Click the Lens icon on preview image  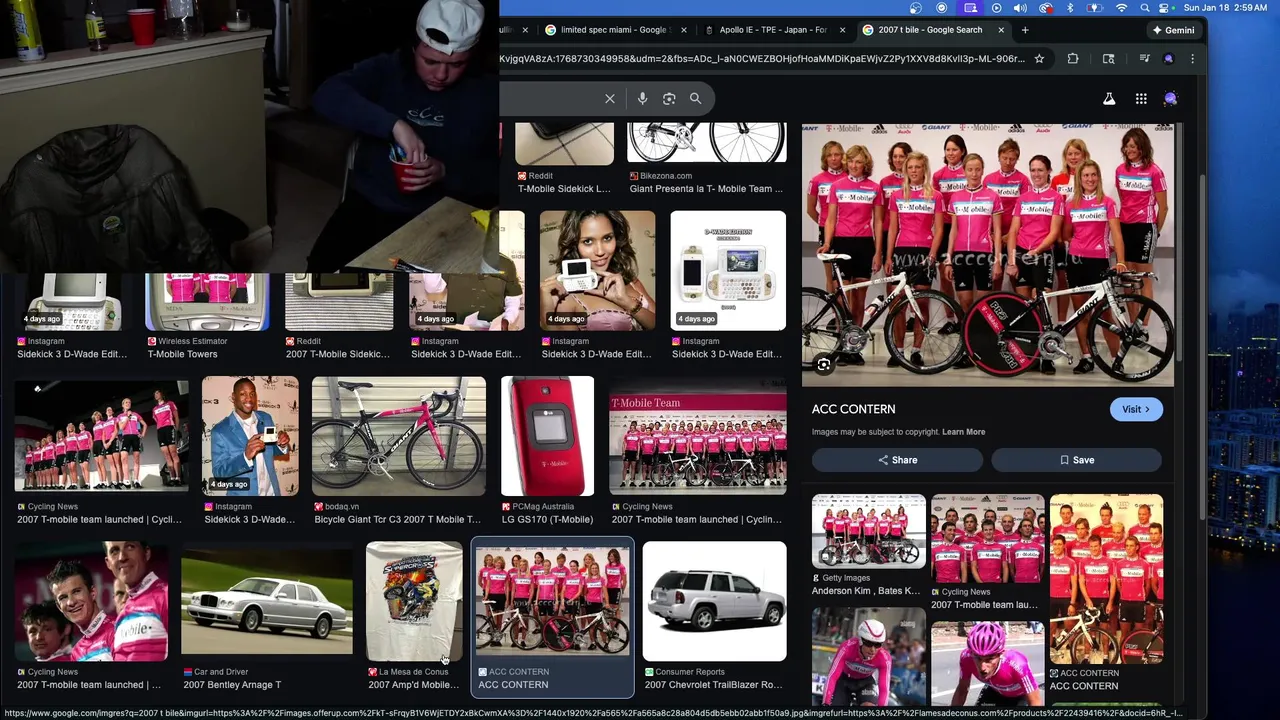click(823, 365)
